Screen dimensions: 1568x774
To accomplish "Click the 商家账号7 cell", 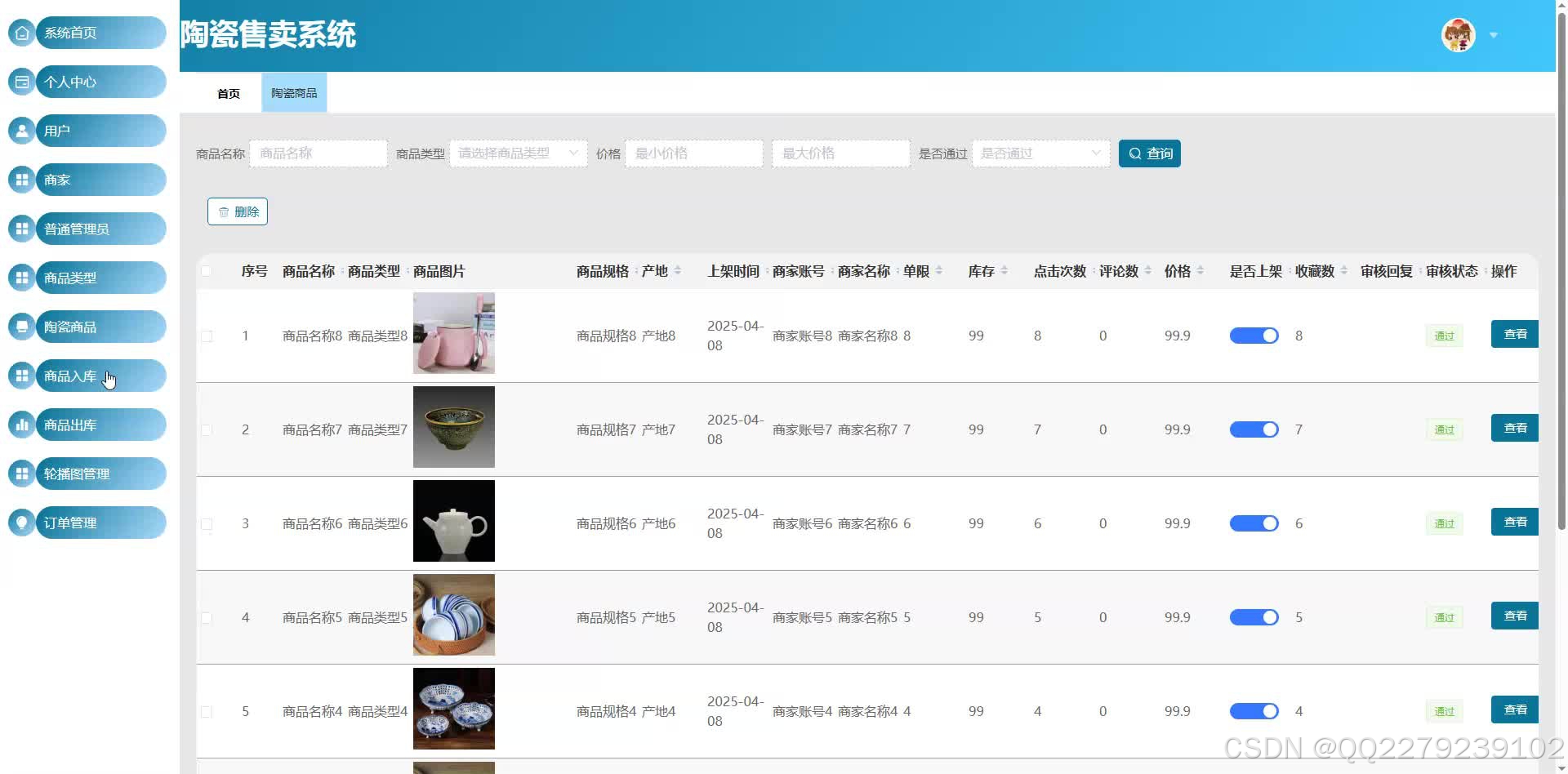I will (802, 429).
